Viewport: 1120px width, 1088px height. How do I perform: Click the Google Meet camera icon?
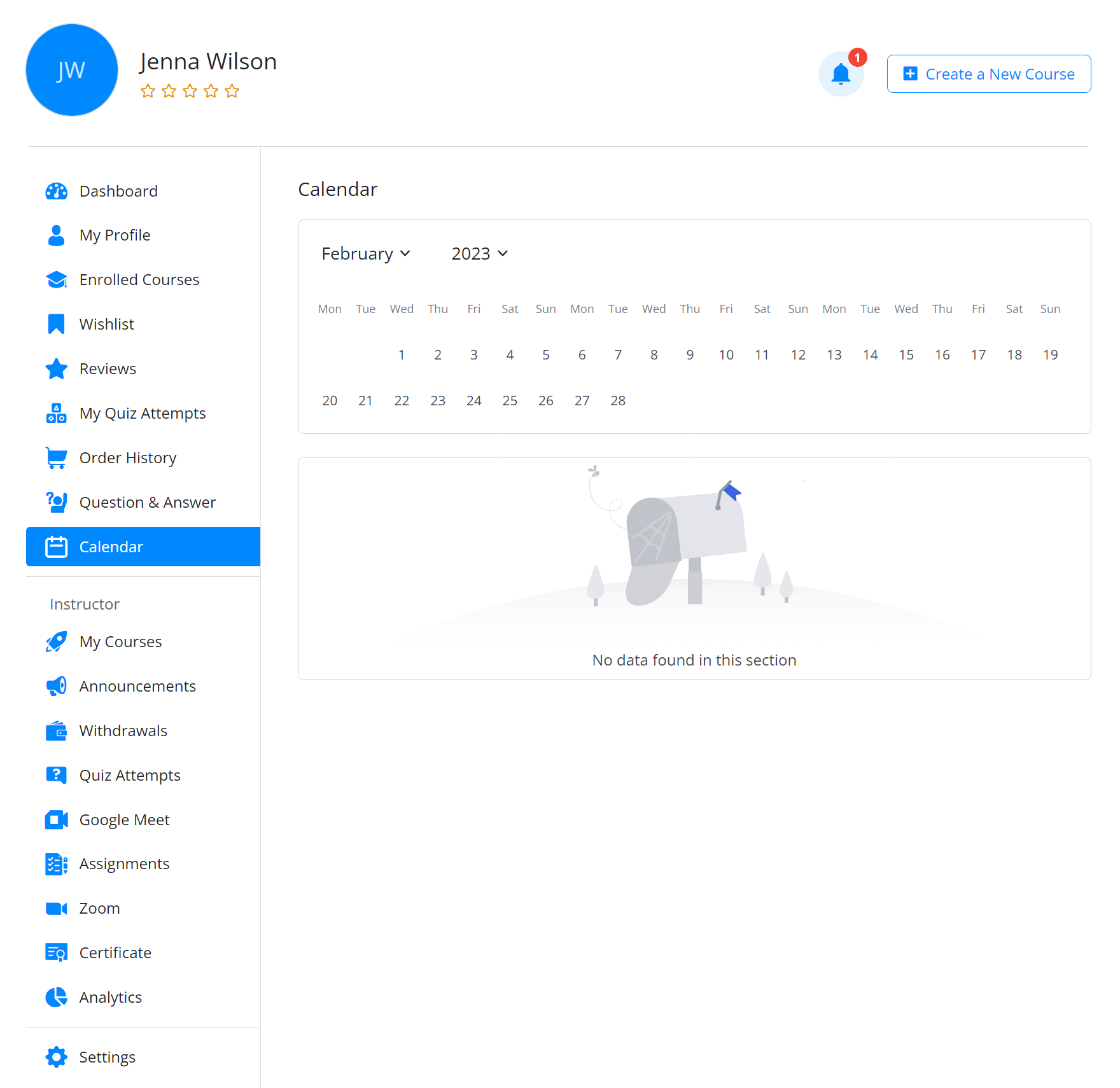click(56, 819)
